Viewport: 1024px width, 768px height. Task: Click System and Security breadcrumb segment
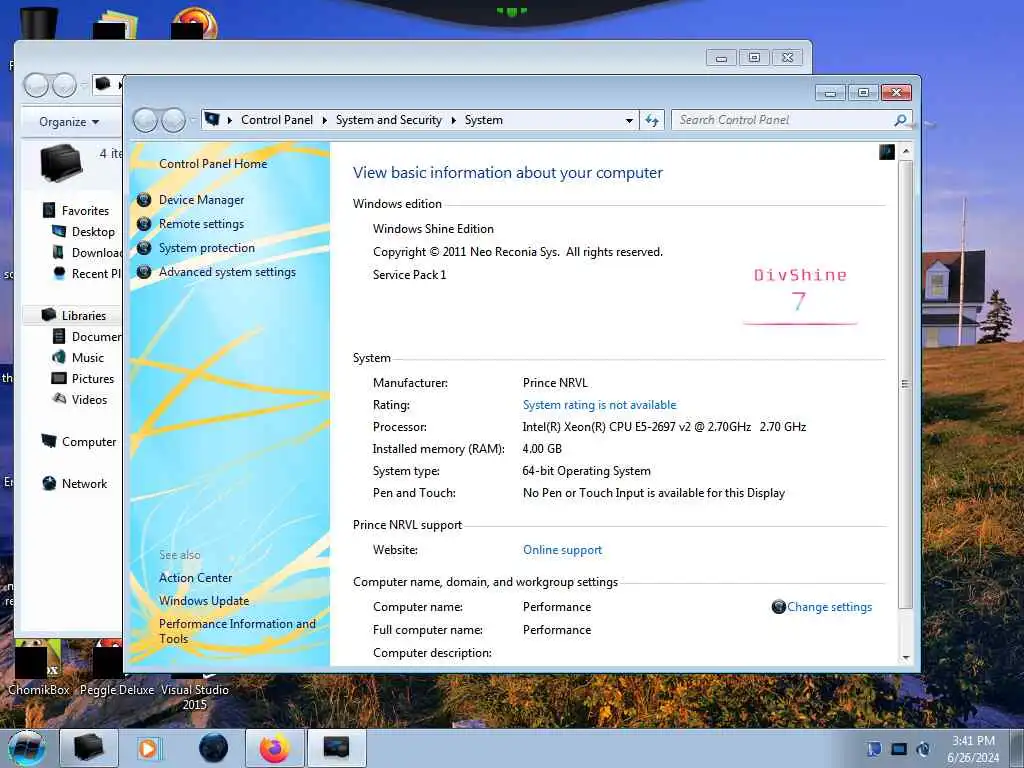coord(389,120)
